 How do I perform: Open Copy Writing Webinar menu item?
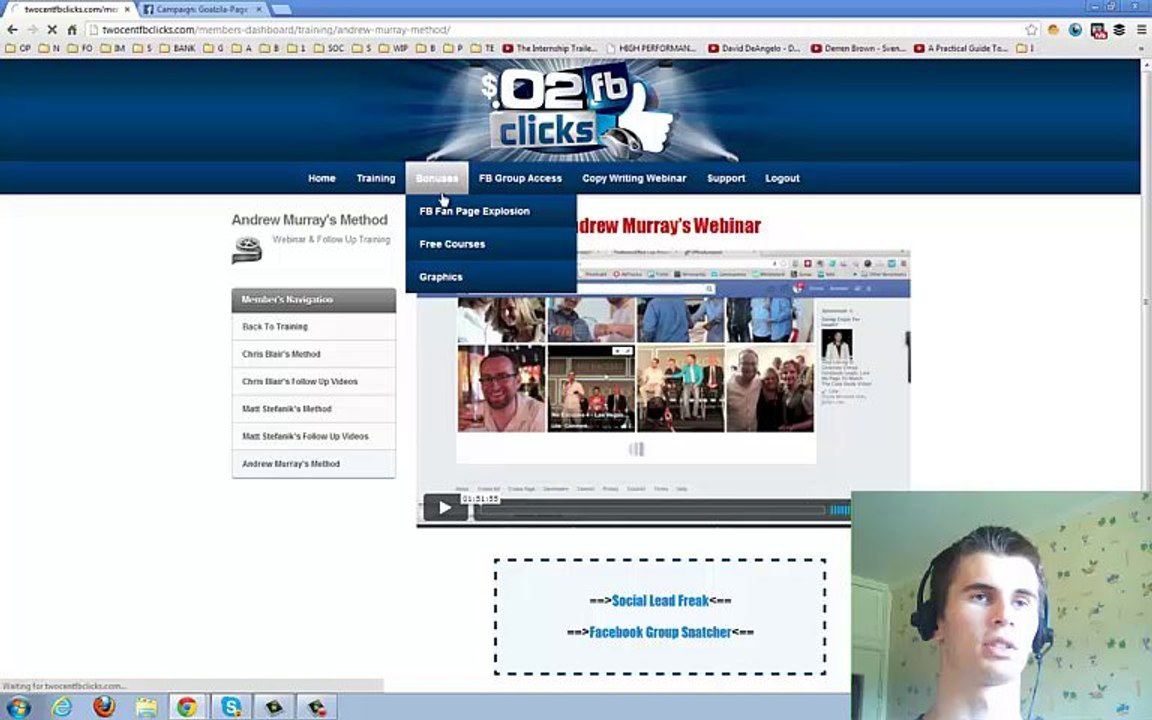pos(634,179)
